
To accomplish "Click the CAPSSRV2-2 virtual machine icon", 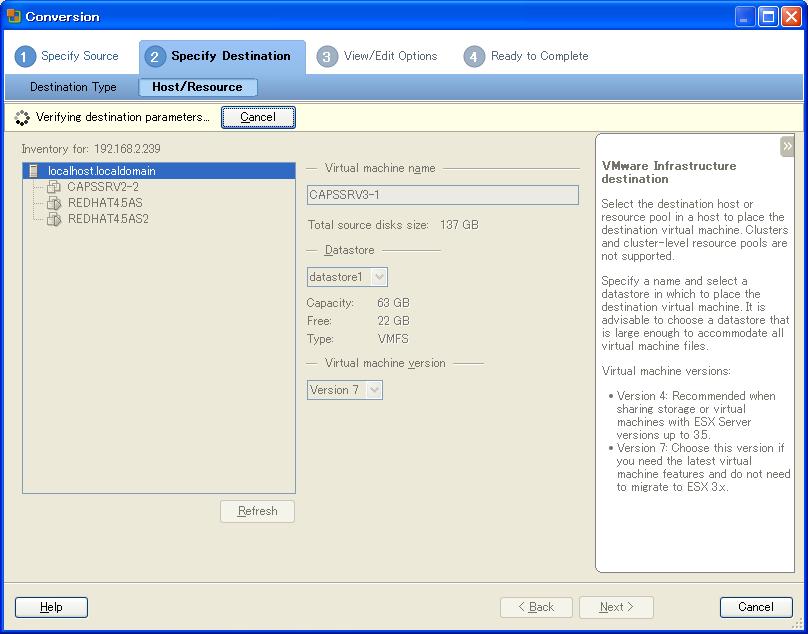I will [54, 187].
